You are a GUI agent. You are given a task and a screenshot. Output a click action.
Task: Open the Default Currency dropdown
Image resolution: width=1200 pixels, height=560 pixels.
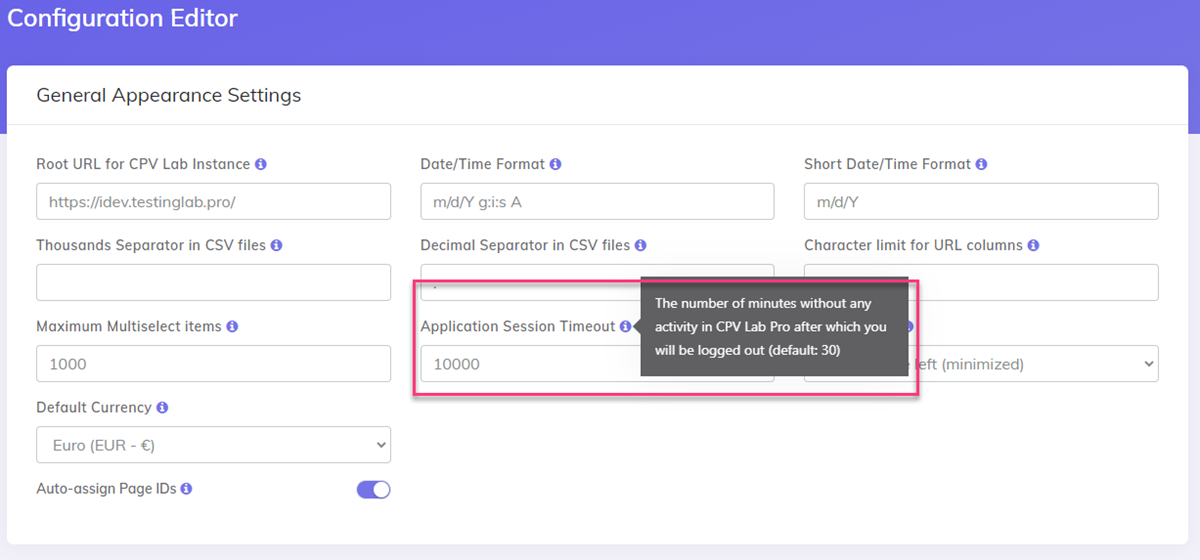213,445
